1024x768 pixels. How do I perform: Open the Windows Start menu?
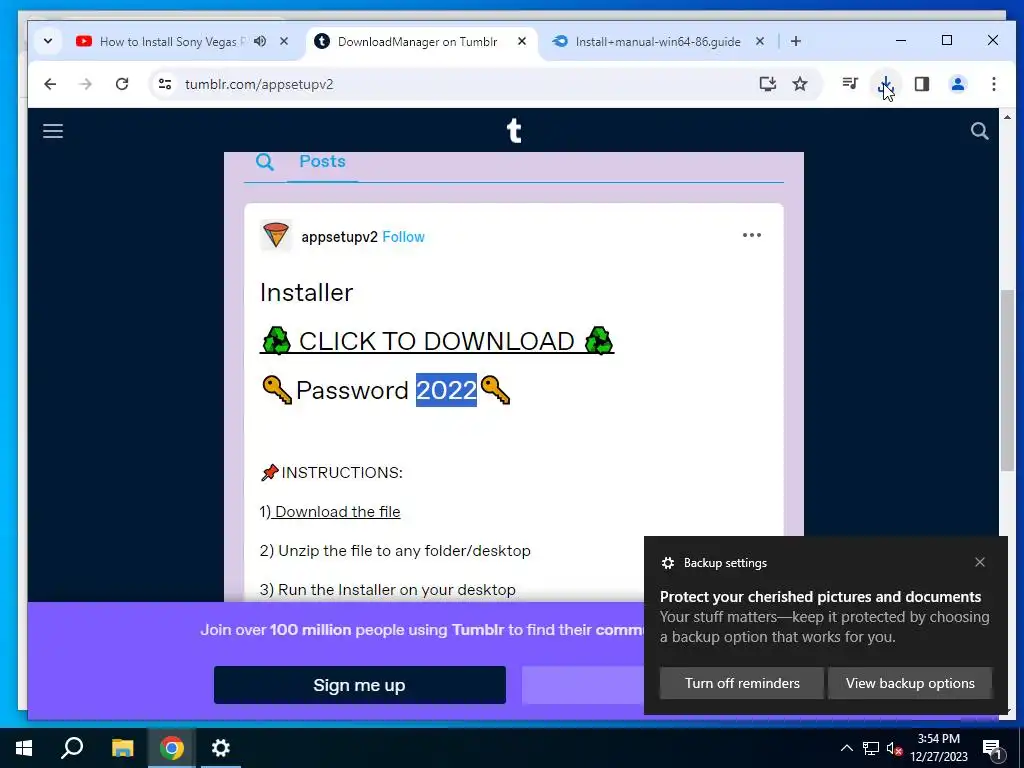tap(24, 748)
